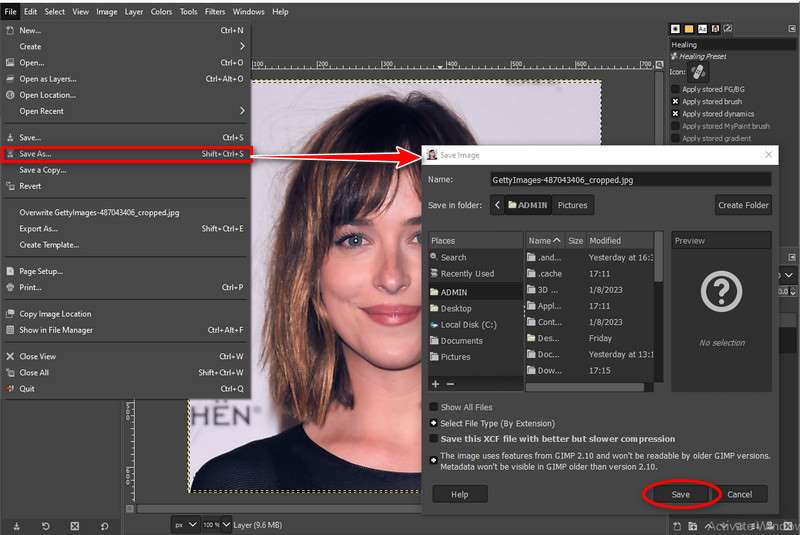Open the dropdown chevron at right dock edge
Viewport: 800px width, 535px height.
pos(789,275)
